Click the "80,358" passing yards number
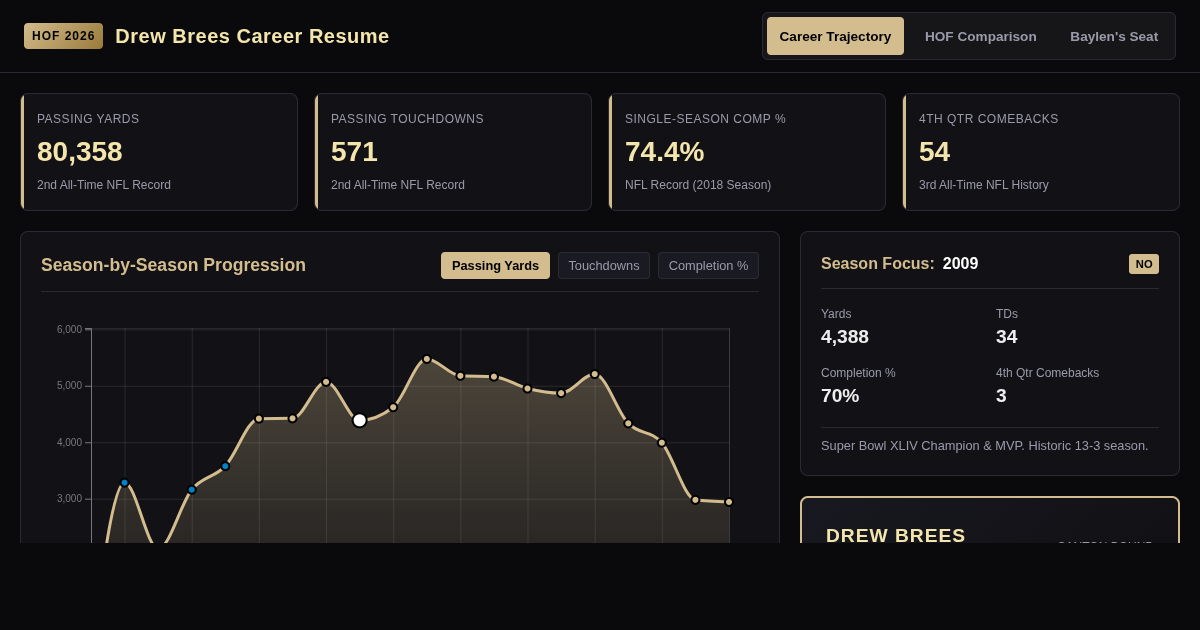The height and width of the screenshot is (630, 1200). [x=80, y=152]
